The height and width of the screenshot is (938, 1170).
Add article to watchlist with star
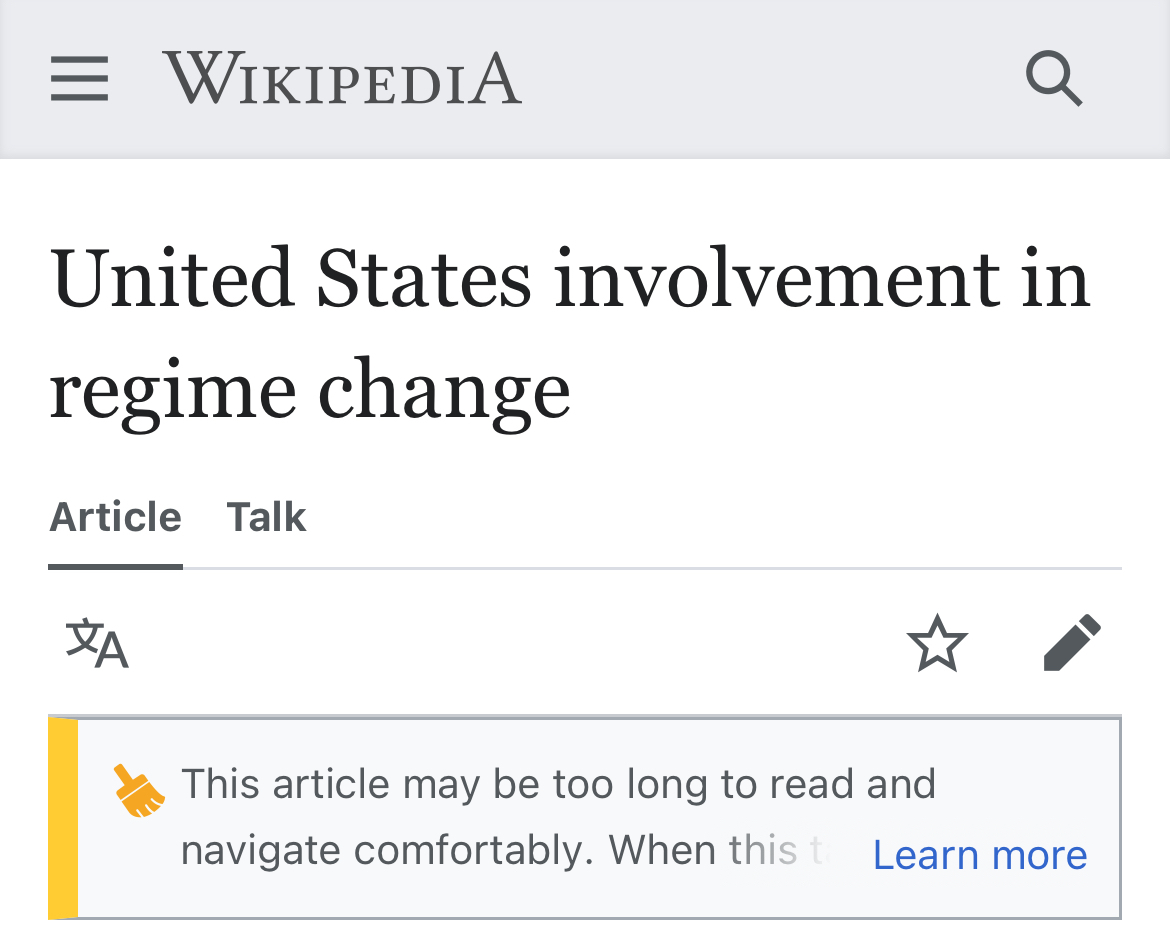click(937, 643)
